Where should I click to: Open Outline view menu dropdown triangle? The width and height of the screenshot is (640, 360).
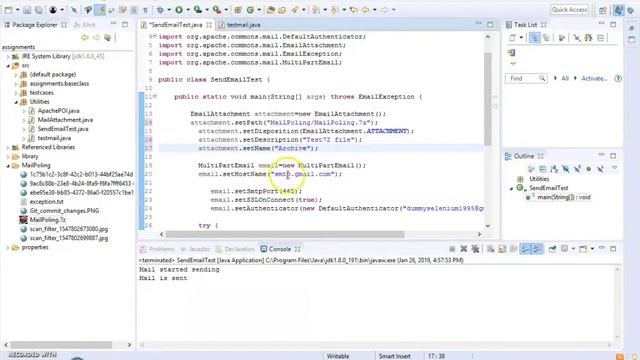click(614, 169)
